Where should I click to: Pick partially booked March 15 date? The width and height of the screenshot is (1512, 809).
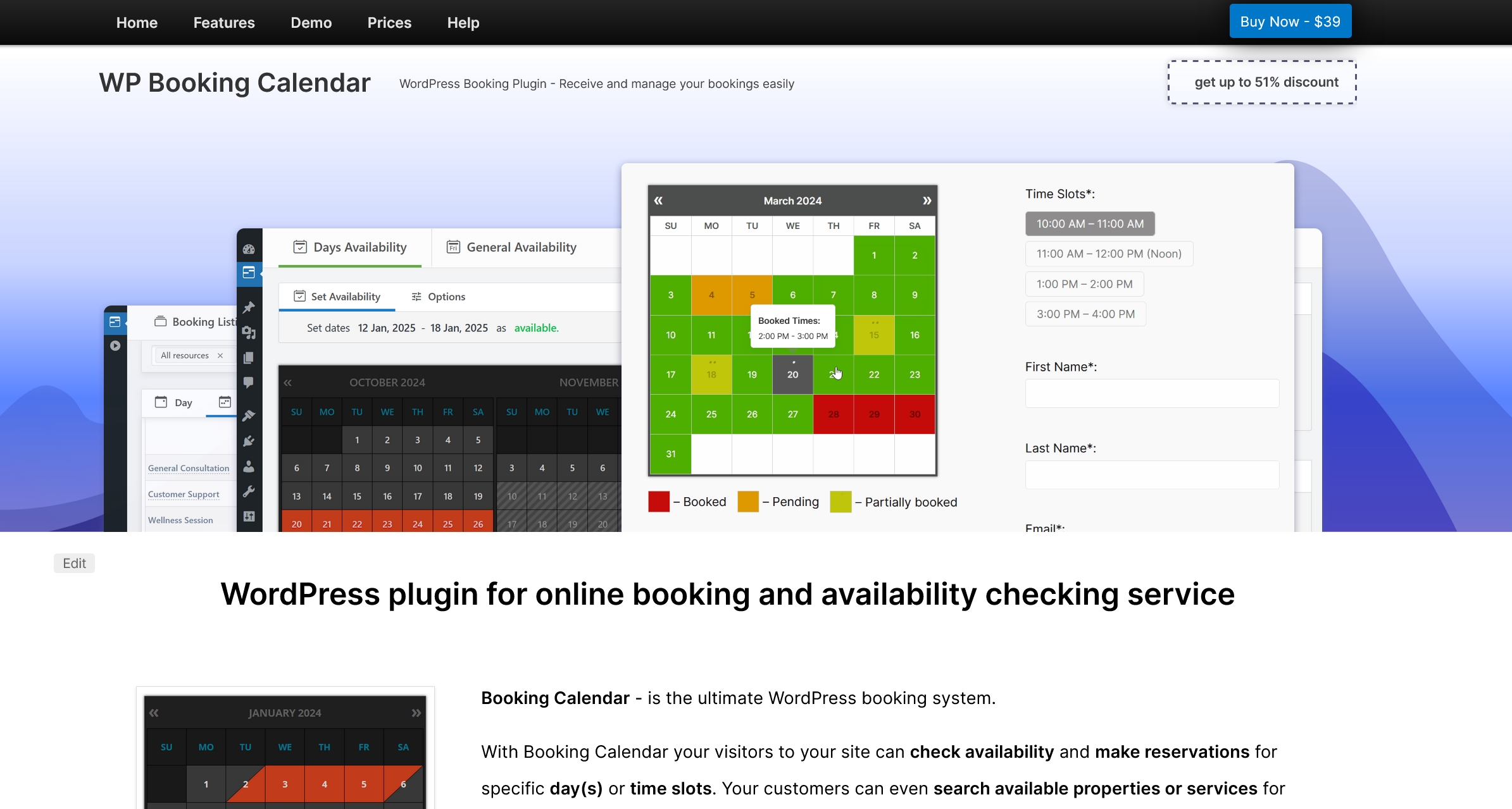[874, 335]
